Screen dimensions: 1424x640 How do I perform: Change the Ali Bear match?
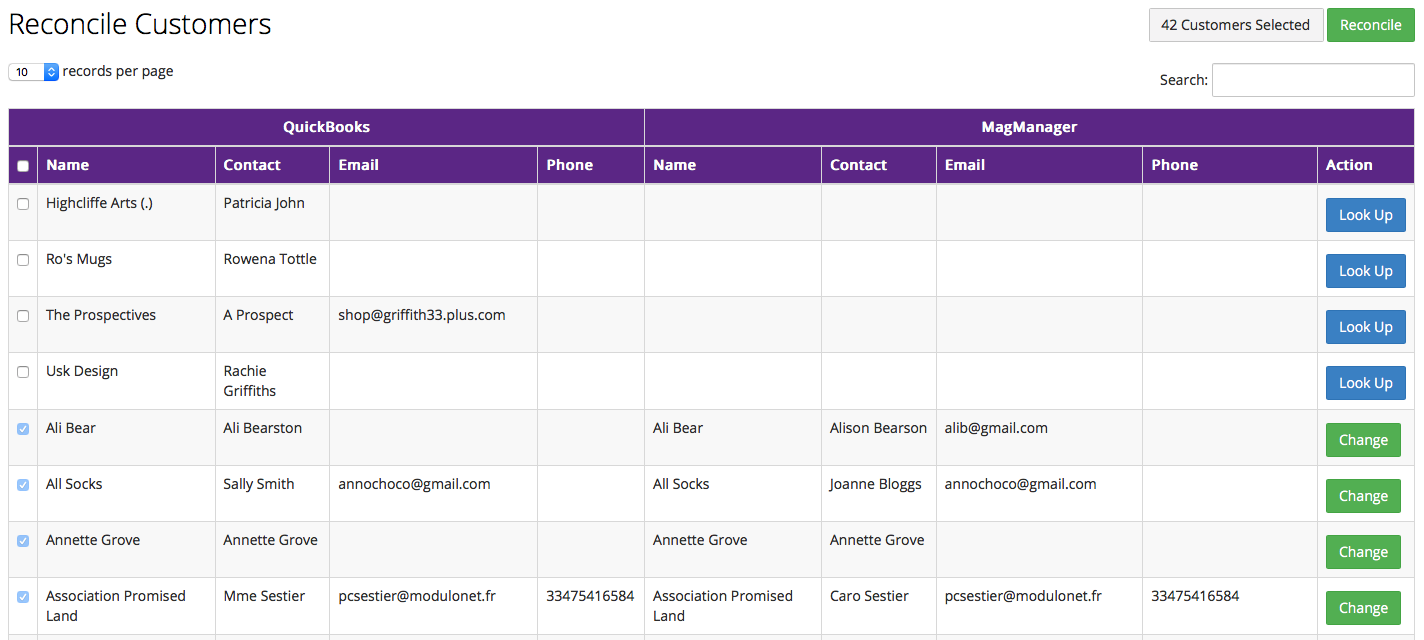point(1363,440)
